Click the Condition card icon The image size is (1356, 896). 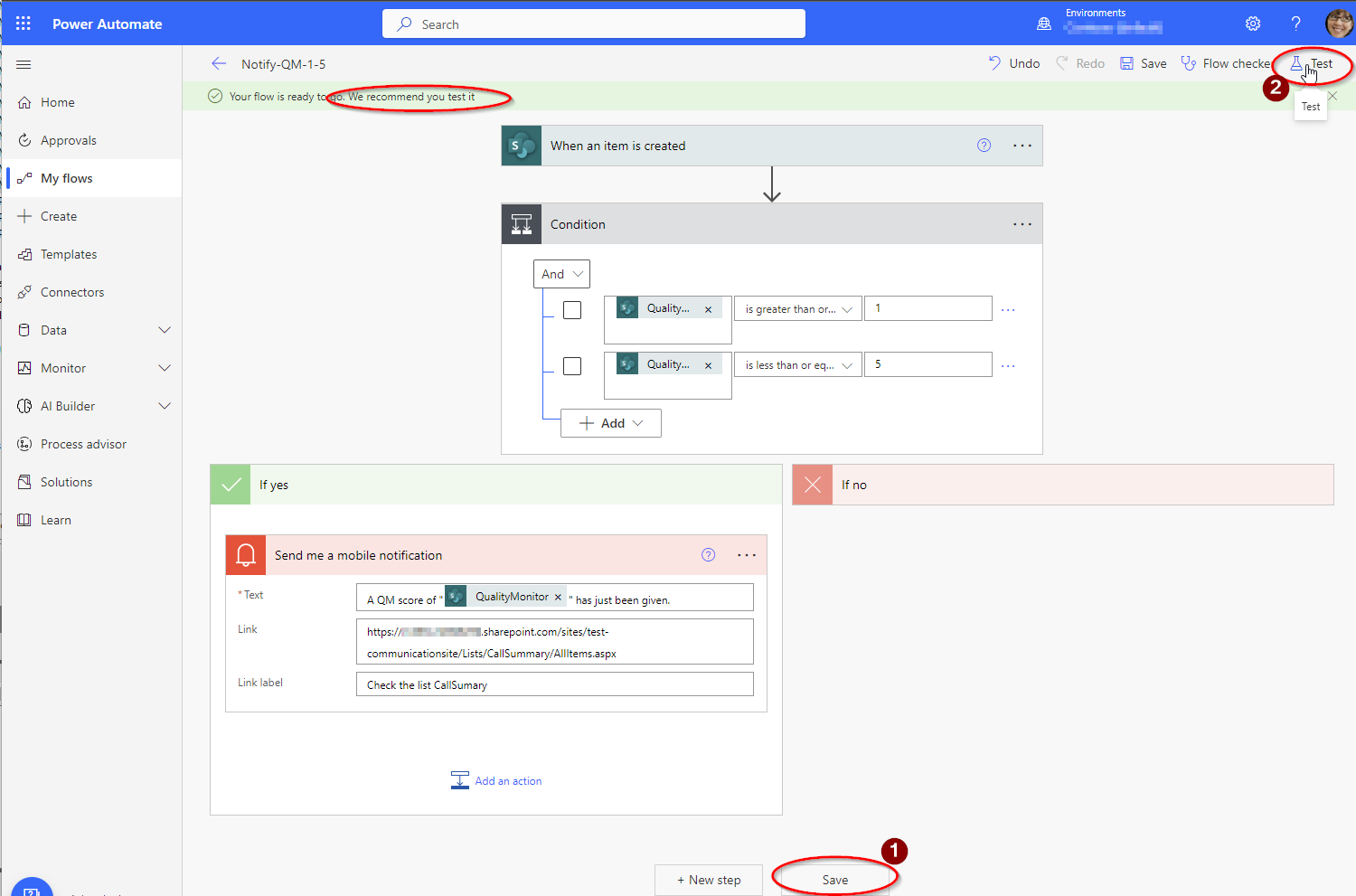click(522, 224)
